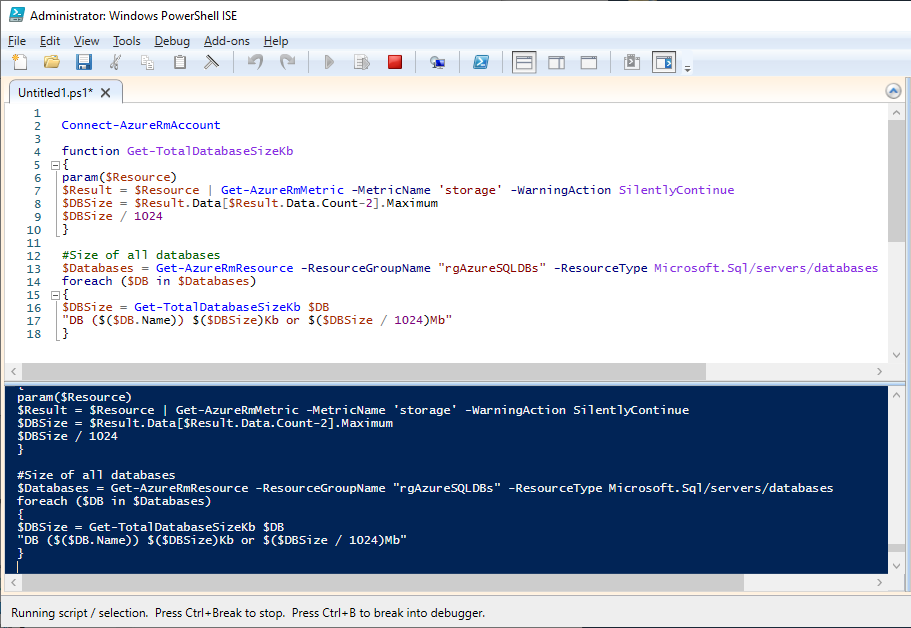911x628 pixels.
Task: Click the script pane scroll left arrow
Action: click(13, 371)
